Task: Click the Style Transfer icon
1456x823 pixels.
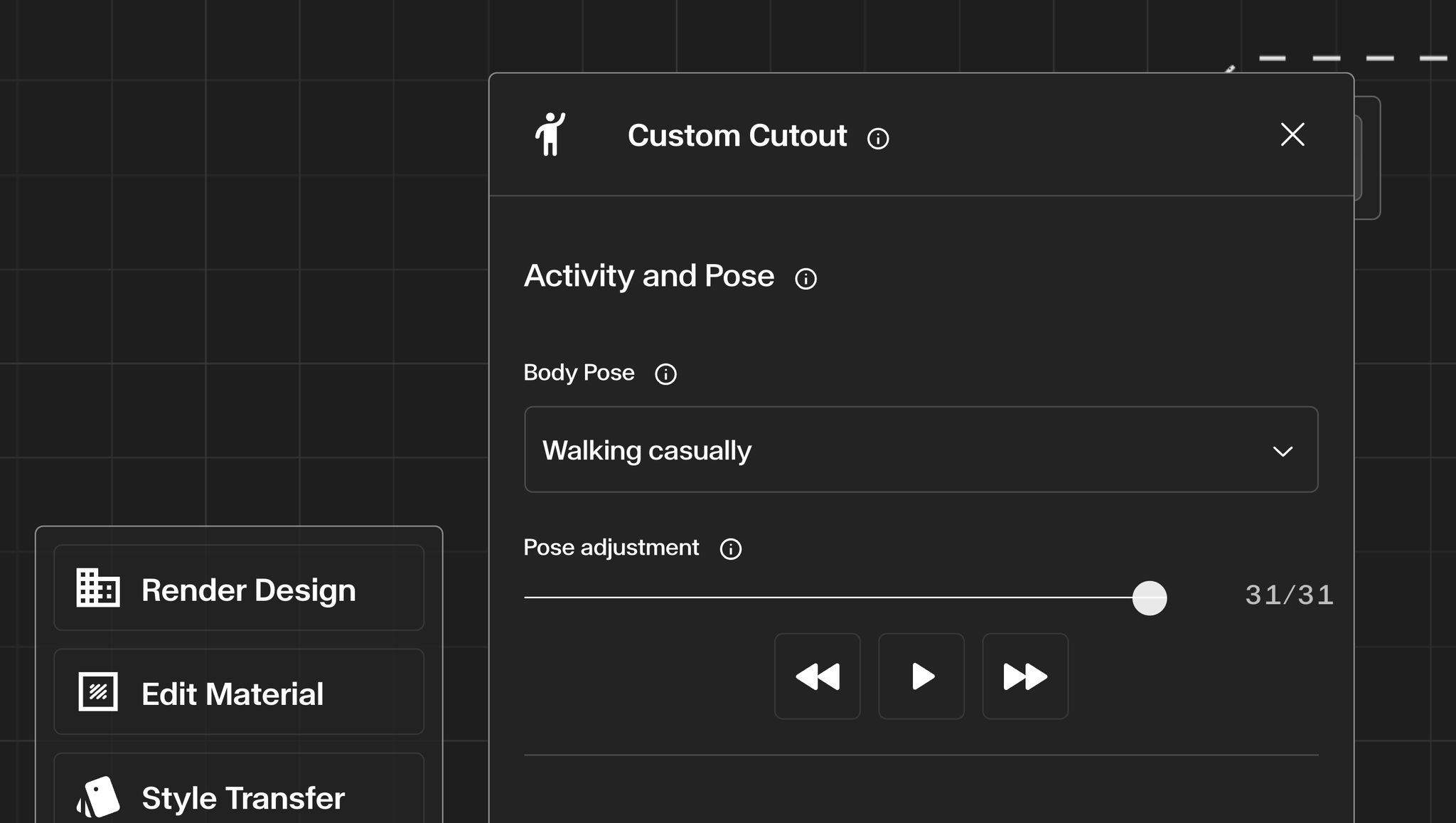Action: click(98, 796)
